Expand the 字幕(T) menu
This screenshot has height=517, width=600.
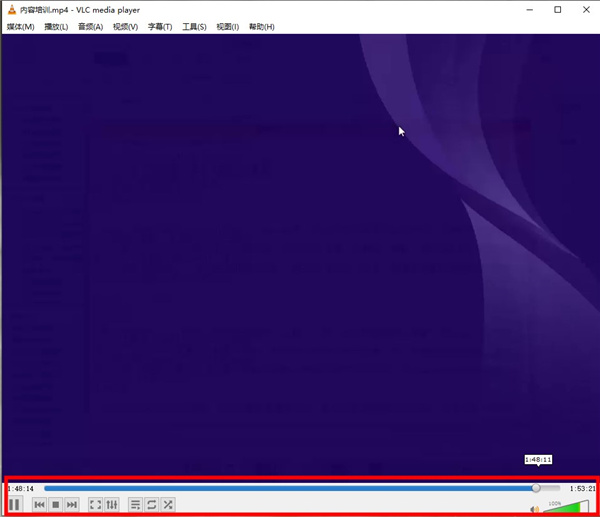[160, 27]
